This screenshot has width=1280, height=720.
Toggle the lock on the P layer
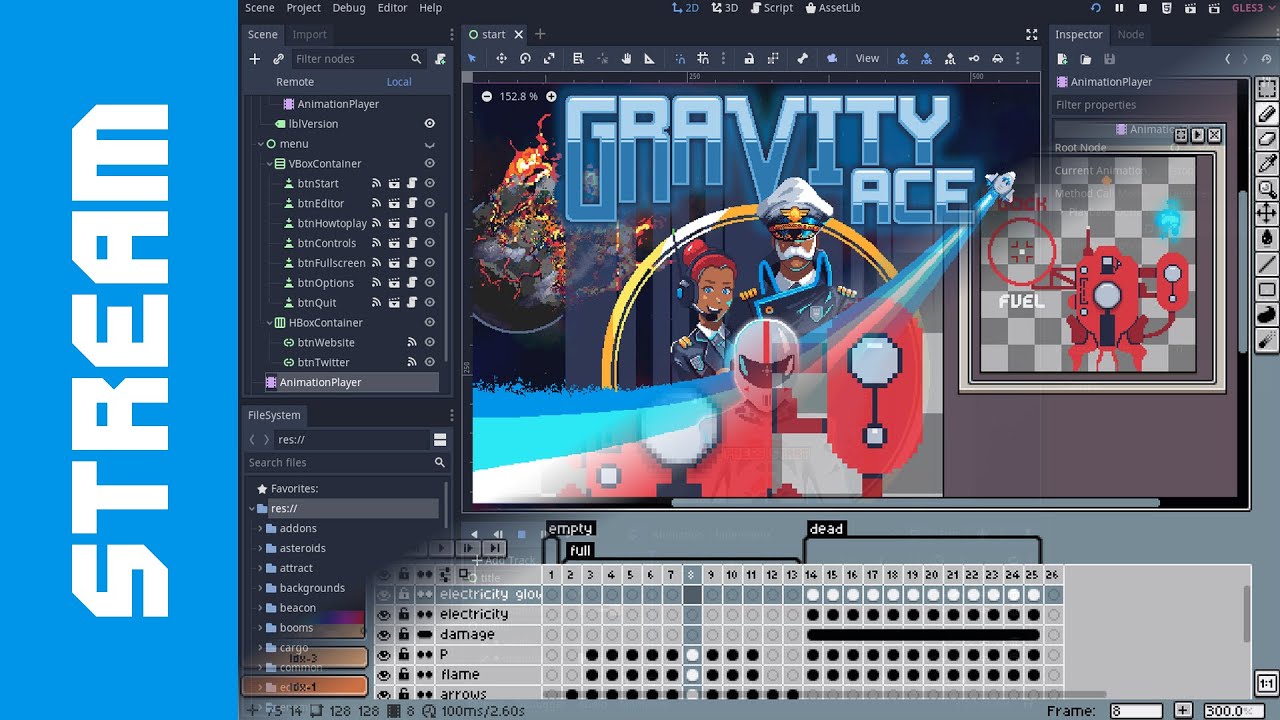coord(404,654)
